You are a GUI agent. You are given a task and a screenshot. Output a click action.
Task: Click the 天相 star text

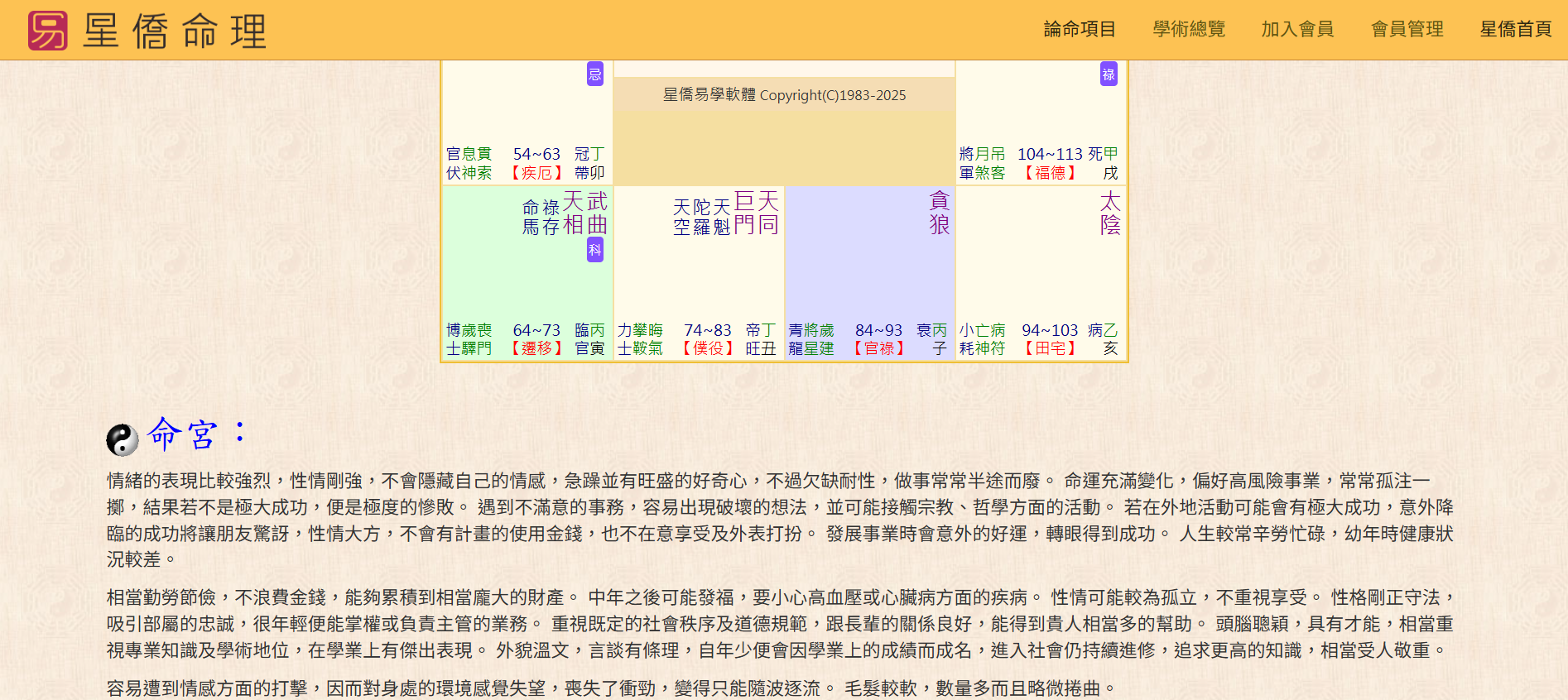click(574, 213)
